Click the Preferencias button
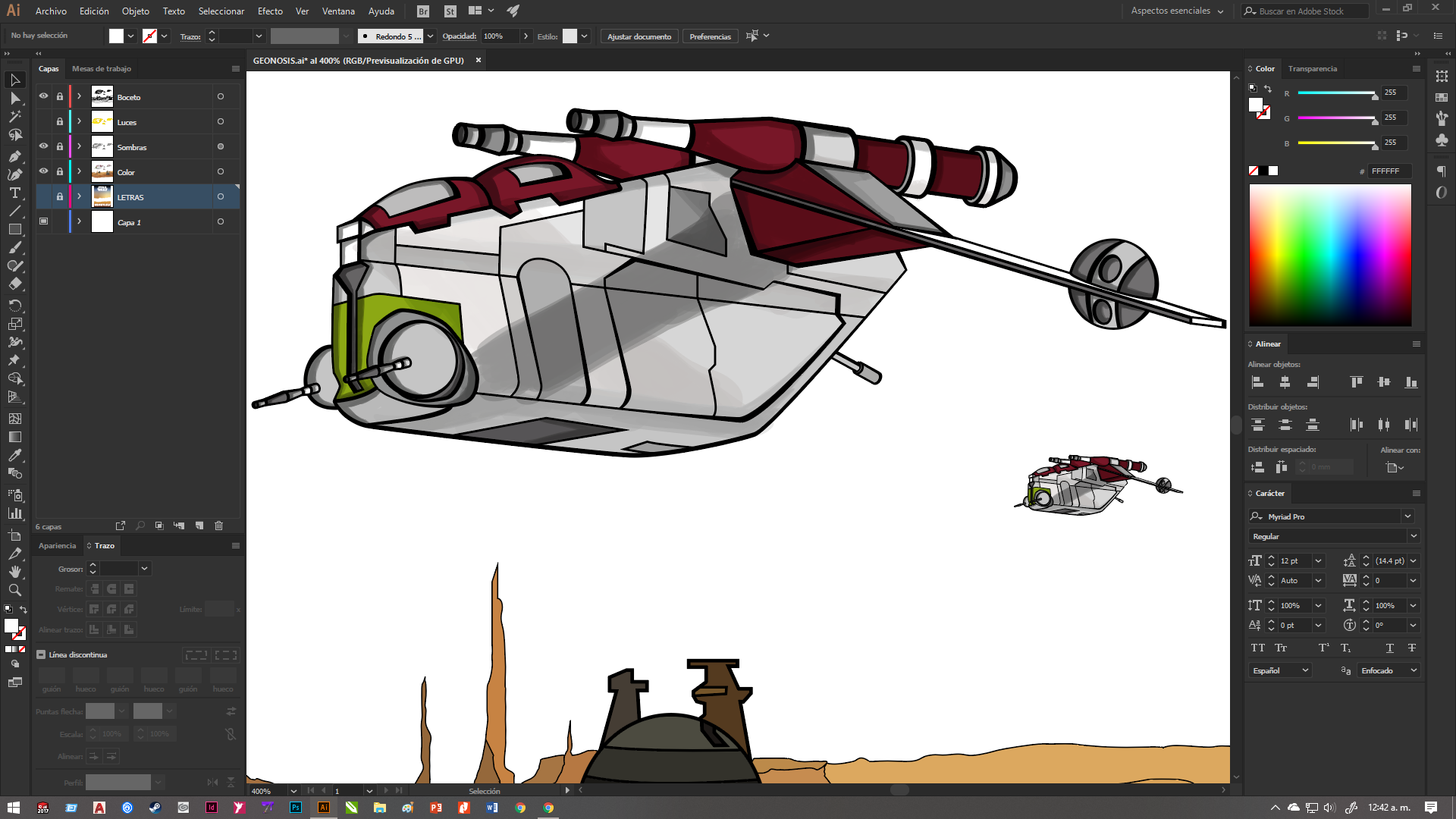Screen dimensions: 1456x819 [711, 36]
